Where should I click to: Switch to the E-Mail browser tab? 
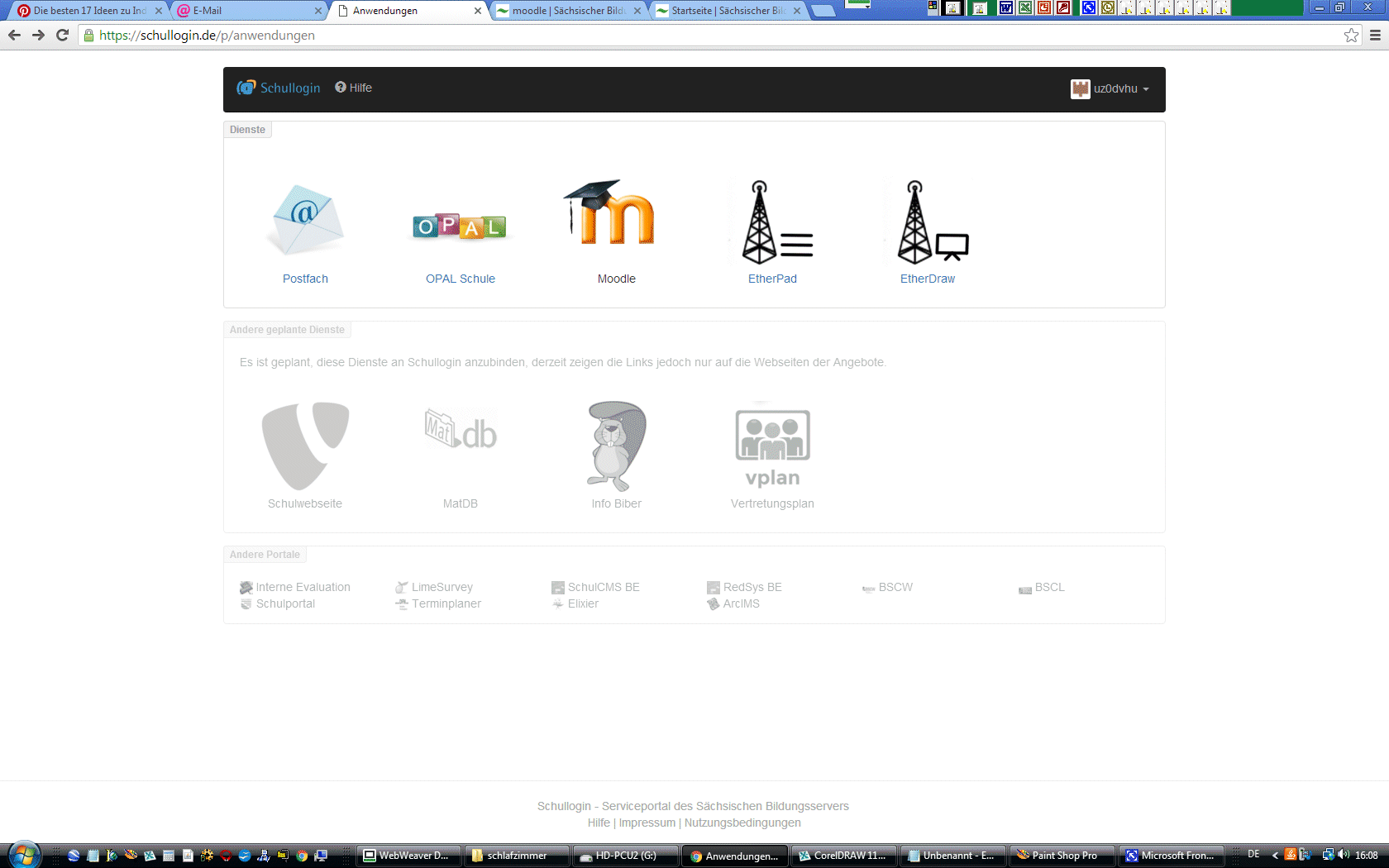click(248, 11)
